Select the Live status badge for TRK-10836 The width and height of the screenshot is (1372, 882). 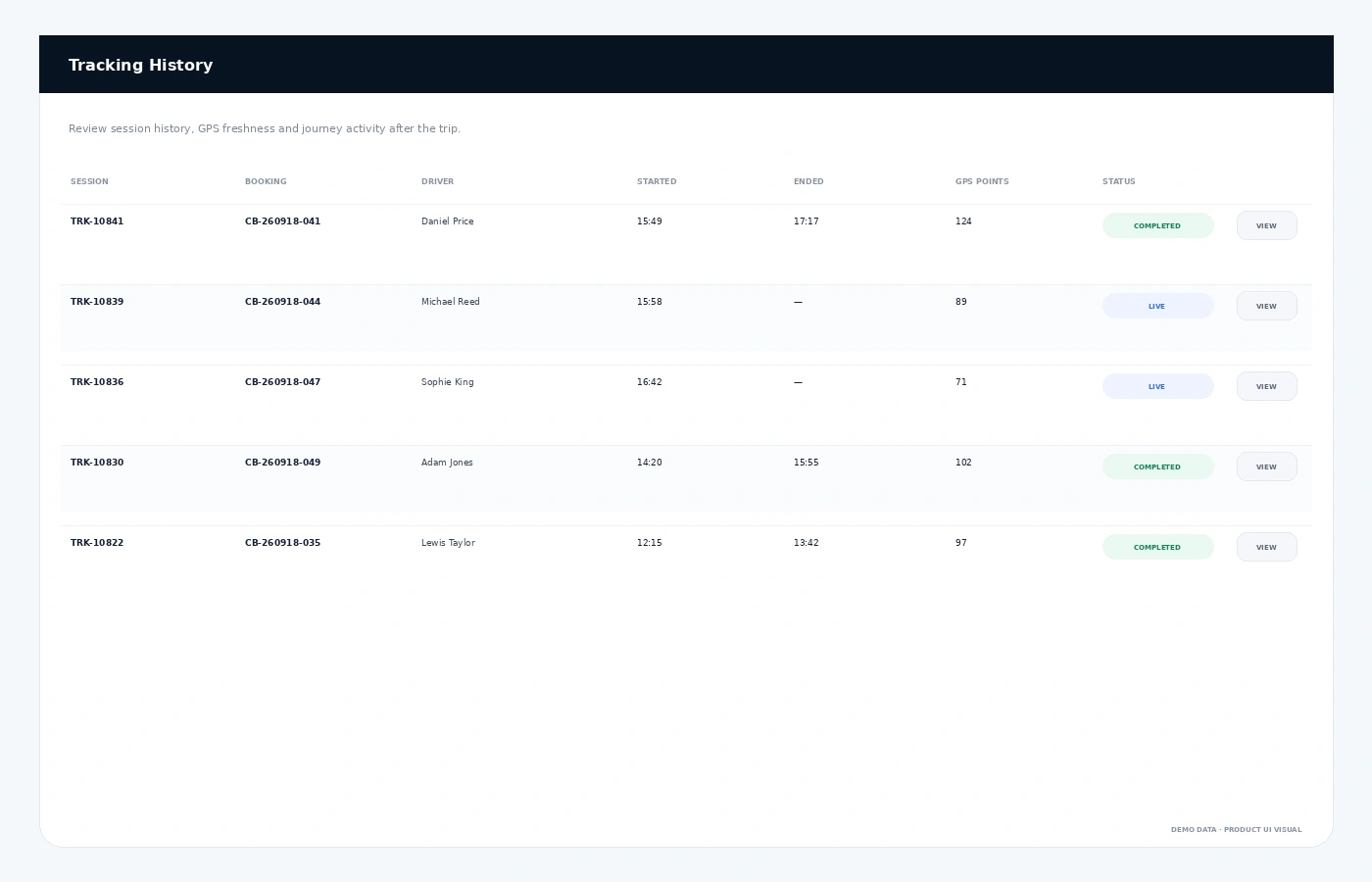click(x=1157, y=386)
